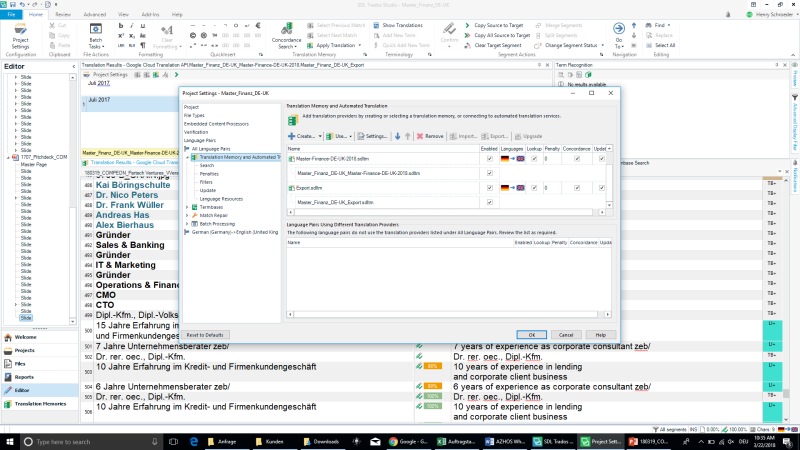Click OK in the Project Settings dialog
Image resolution: width=800 pixels, height=450 pixels.
coord(531,335)
